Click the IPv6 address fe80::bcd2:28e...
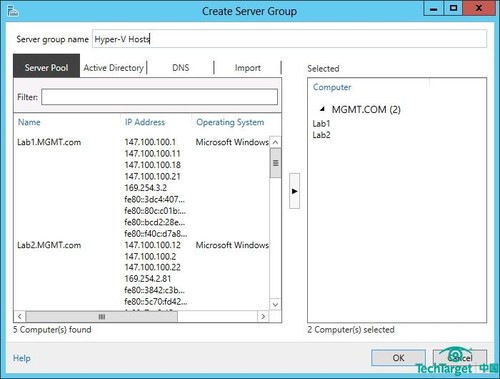The width and height of the screenshot is (500, 379). pyautogui.click(x=154, y=222)
